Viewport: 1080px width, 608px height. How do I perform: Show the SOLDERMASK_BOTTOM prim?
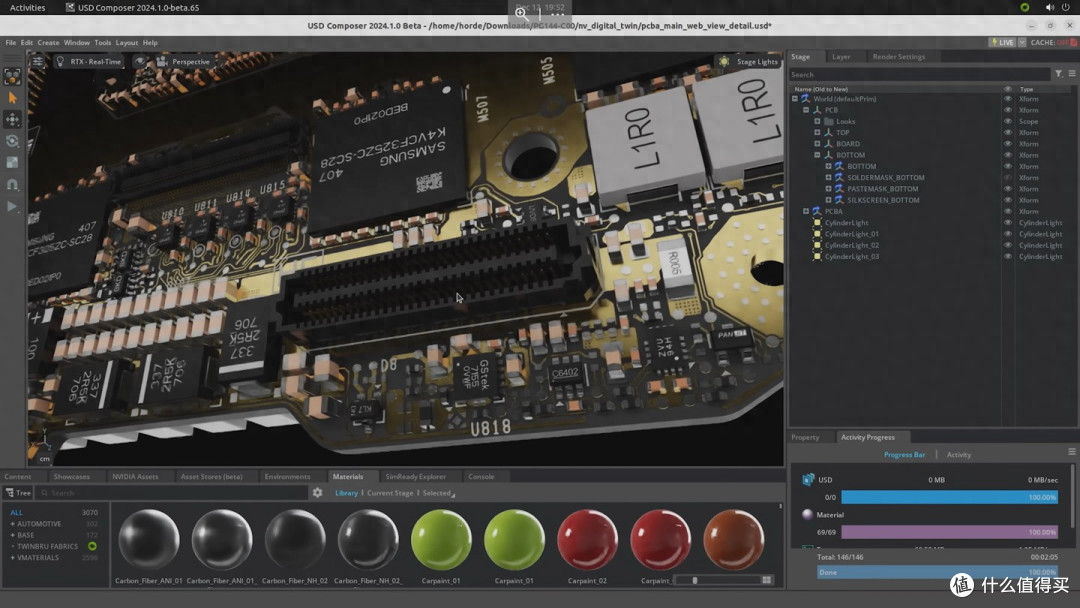pos(1008,178)
